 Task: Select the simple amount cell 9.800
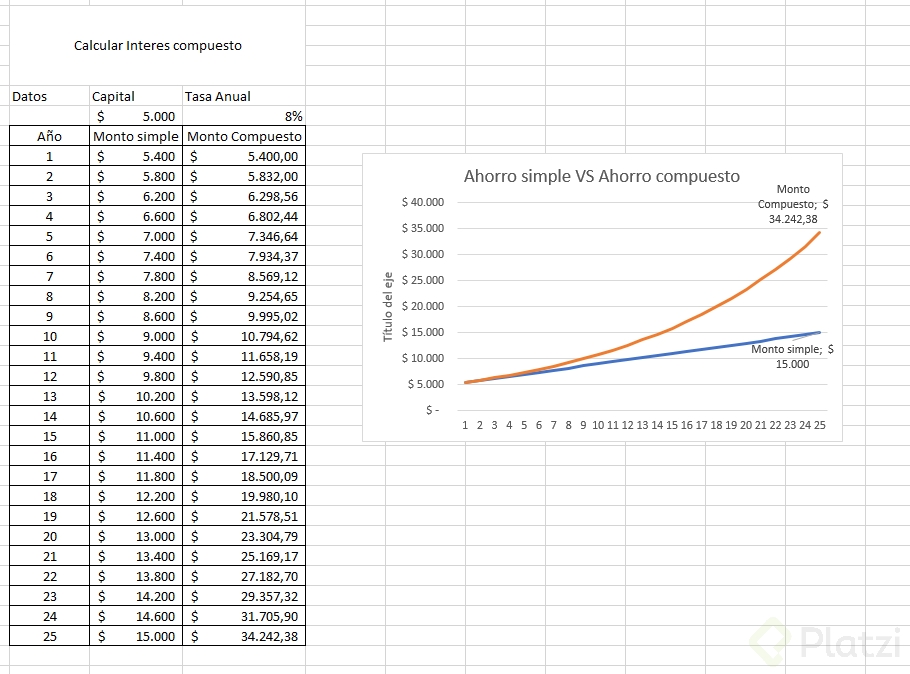pyautogui.click(x=136, y=376)
